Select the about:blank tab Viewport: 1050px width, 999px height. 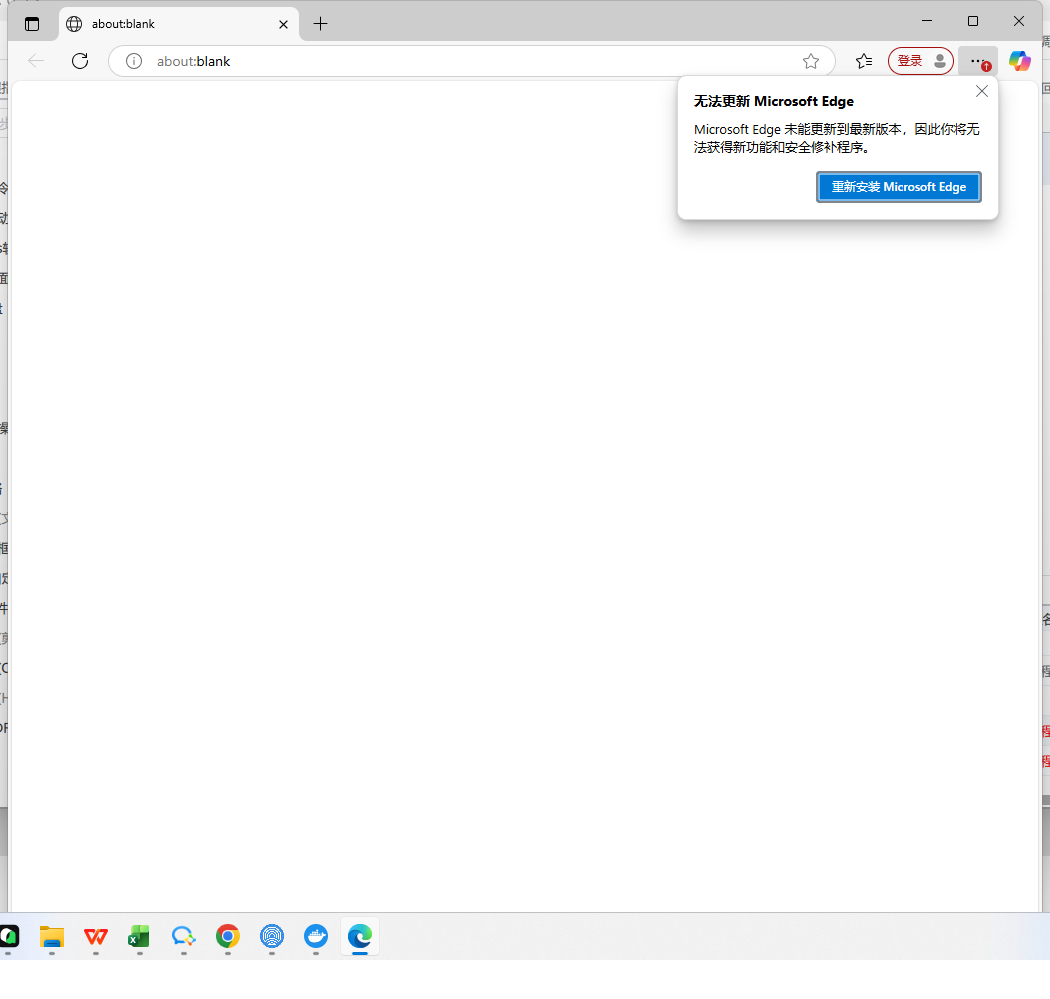(x=178, y=24)
